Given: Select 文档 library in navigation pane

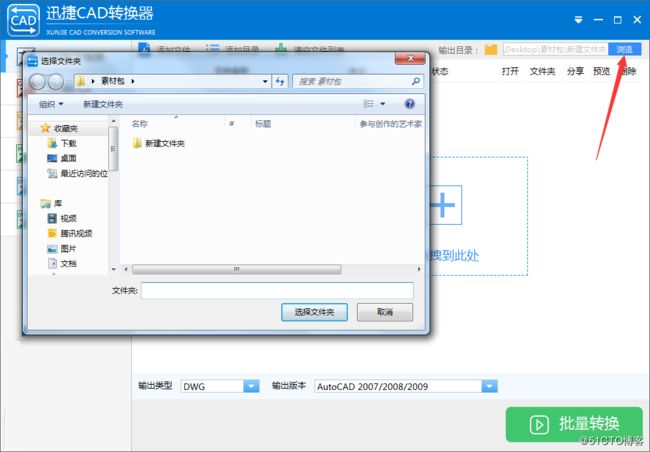Looking at the screenshot, I should pyautogui.click(x=68, y=263).
